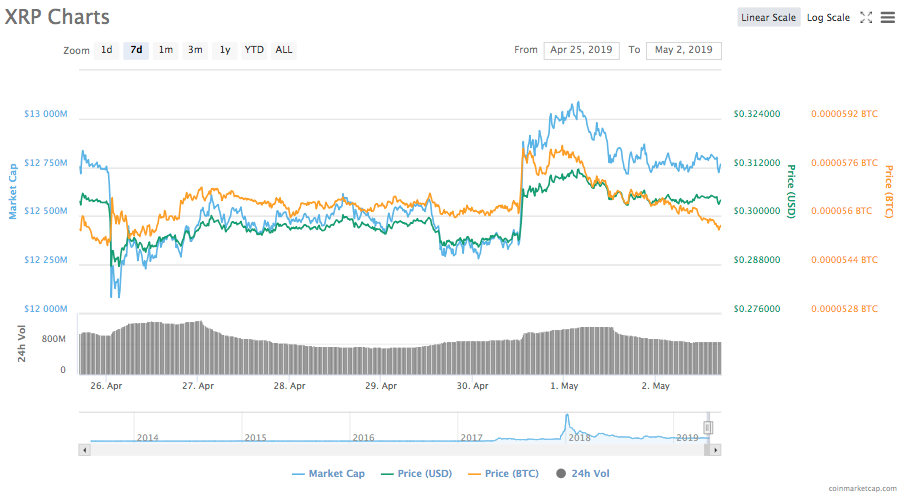
Task: Click the 26. Apr date label
Action: pos(106,386)
